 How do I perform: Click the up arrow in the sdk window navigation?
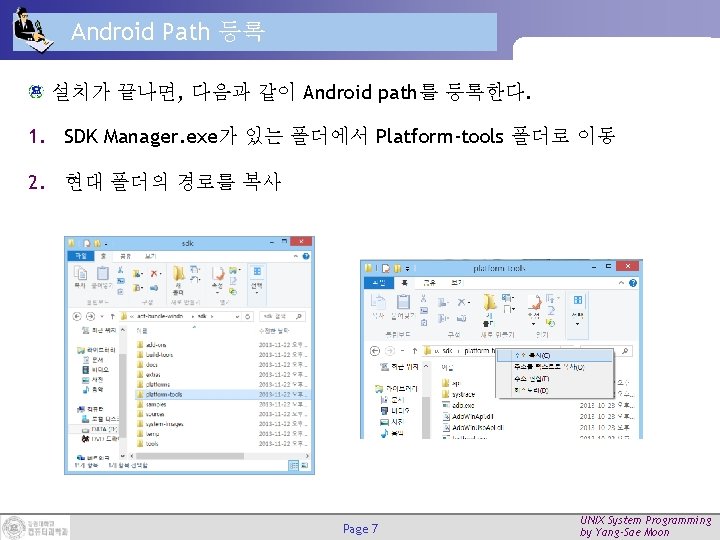112,316
